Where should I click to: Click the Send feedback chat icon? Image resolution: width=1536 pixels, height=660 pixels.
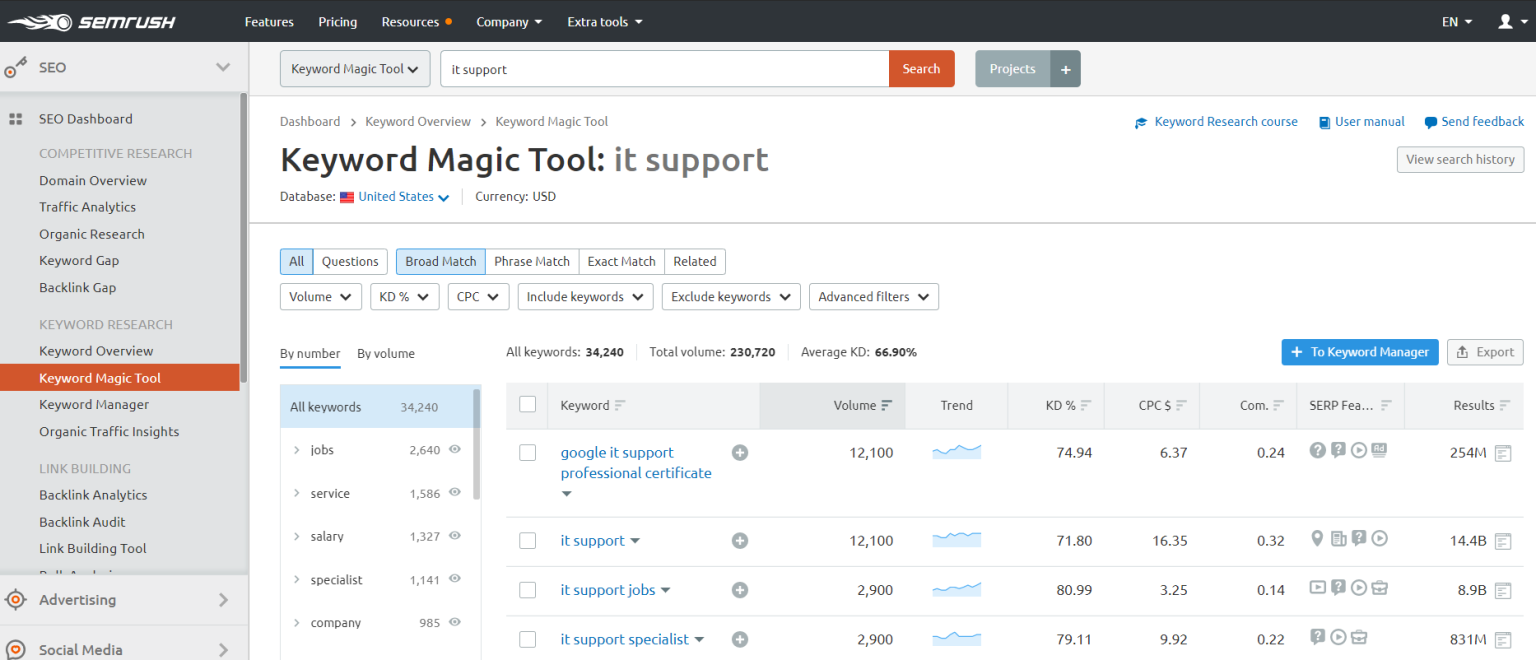point(1431,122)
